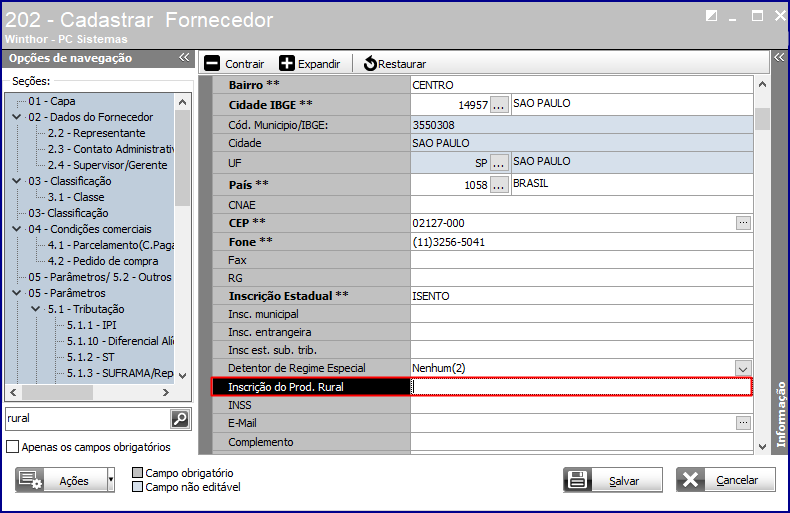Click the Expandir plus icon
The image size is (790, 513).
[287, 63]
